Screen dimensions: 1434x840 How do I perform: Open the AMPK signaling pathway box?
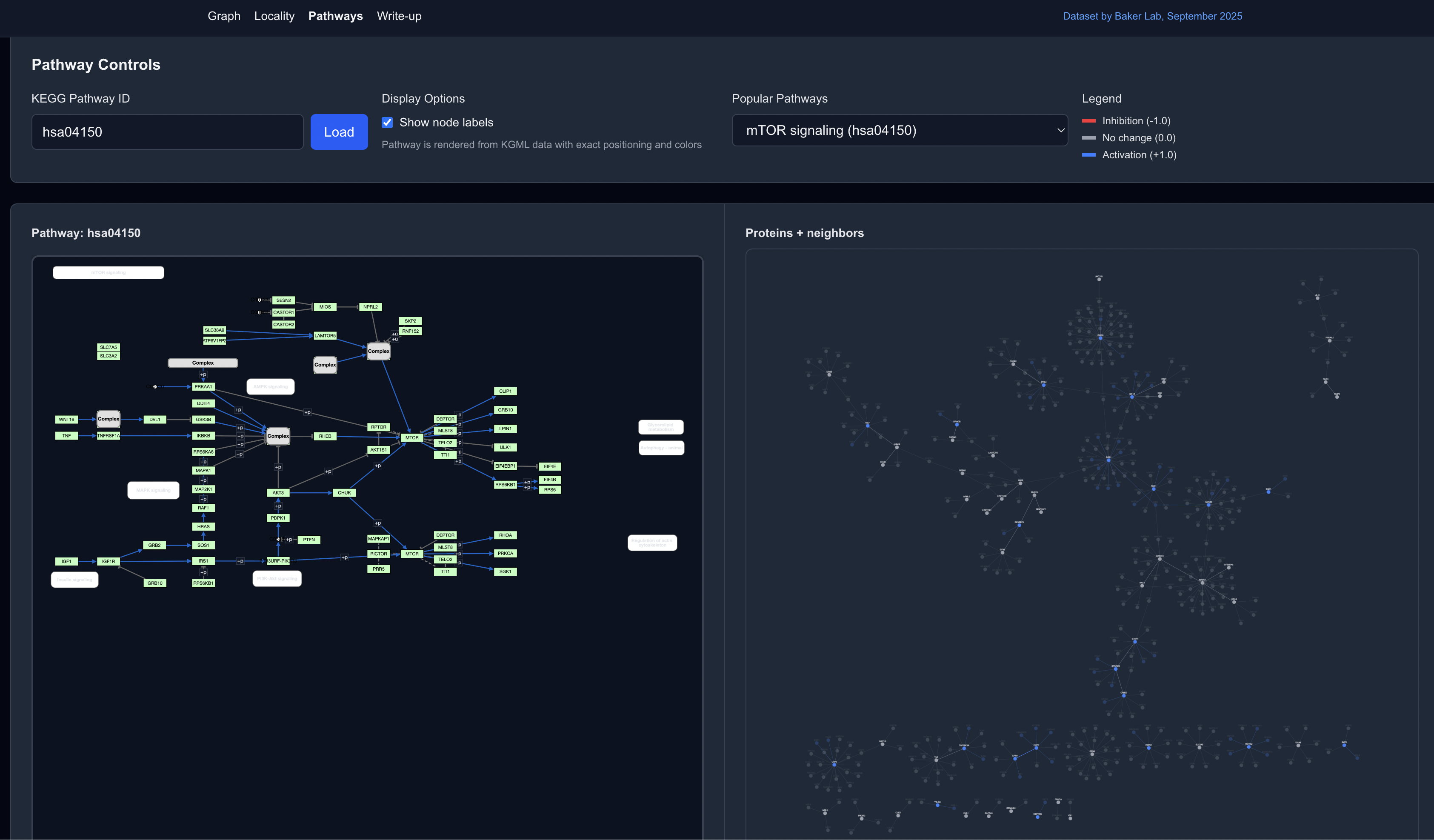click(270, 386)
